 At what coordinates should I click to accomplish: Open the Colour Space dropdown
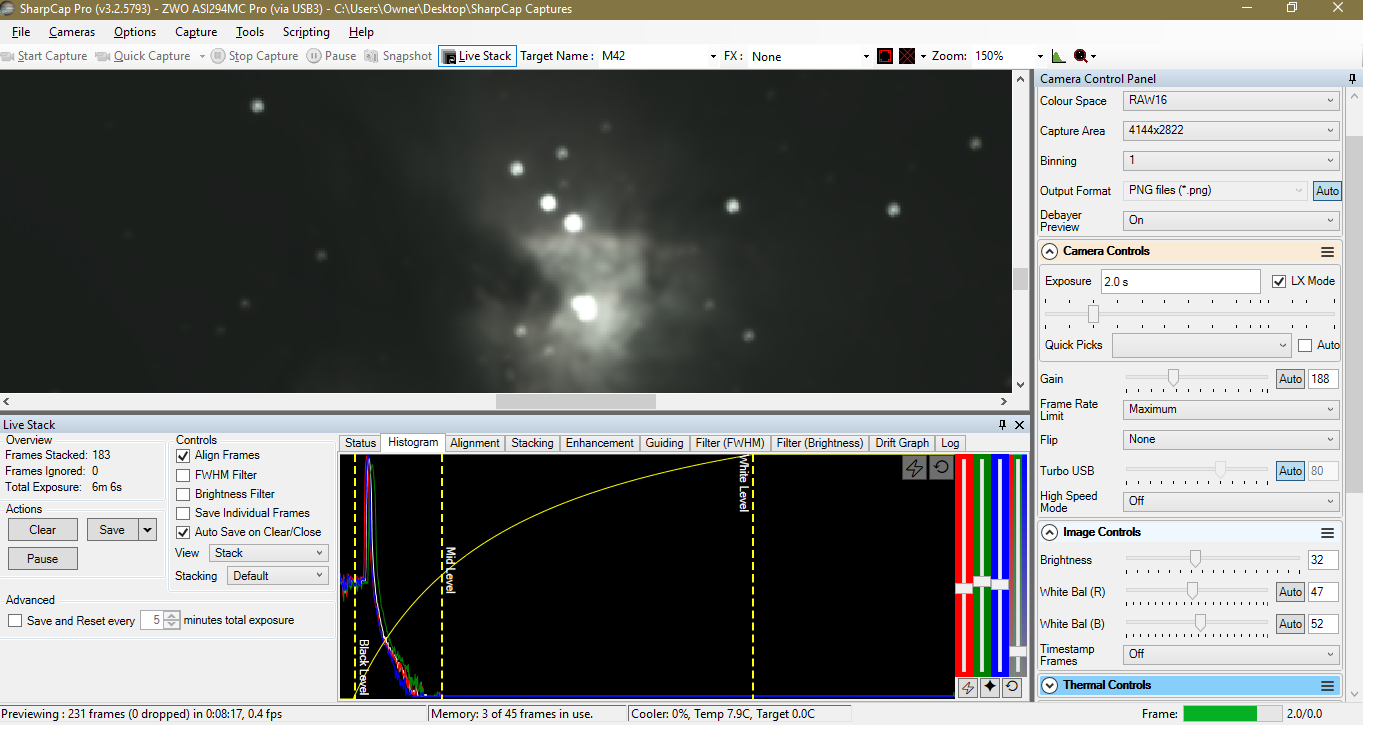1231,101
